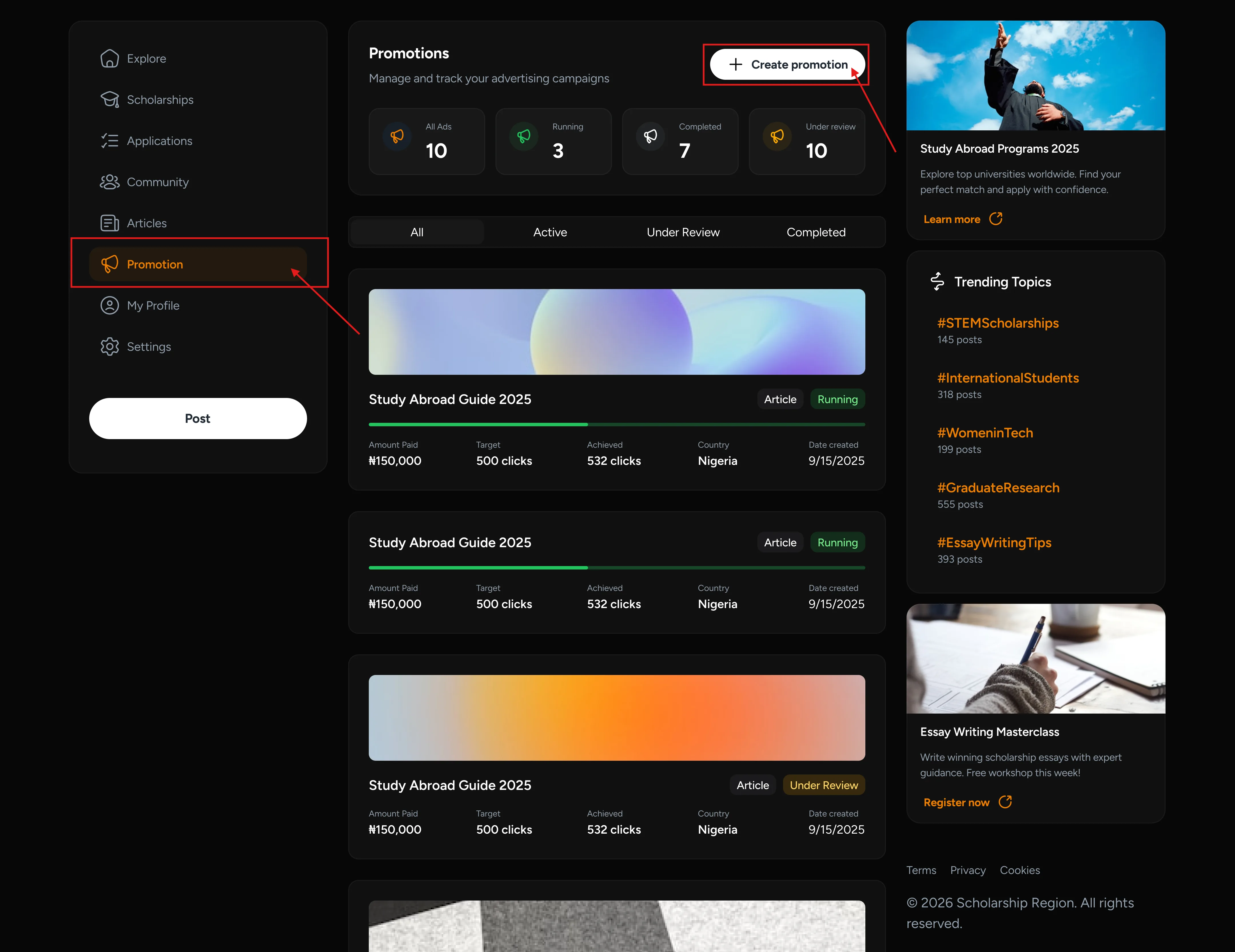Open the Applications checklist icon
The width and height of the screenshot is (1235, 952).
tap(110, 141)
